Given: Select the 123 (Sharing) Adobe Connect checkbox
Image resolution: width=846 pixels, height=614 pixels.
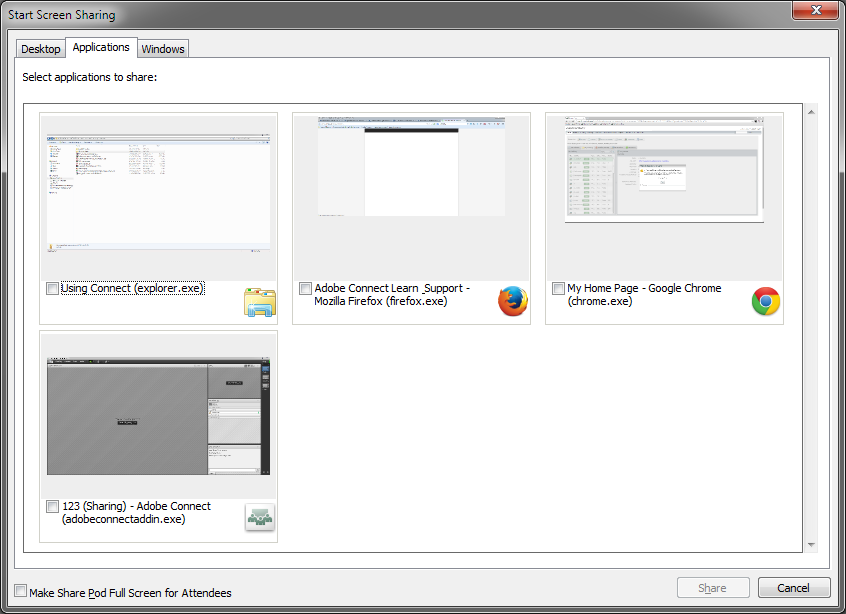Looking at the screenshot, I should (52, 506).
